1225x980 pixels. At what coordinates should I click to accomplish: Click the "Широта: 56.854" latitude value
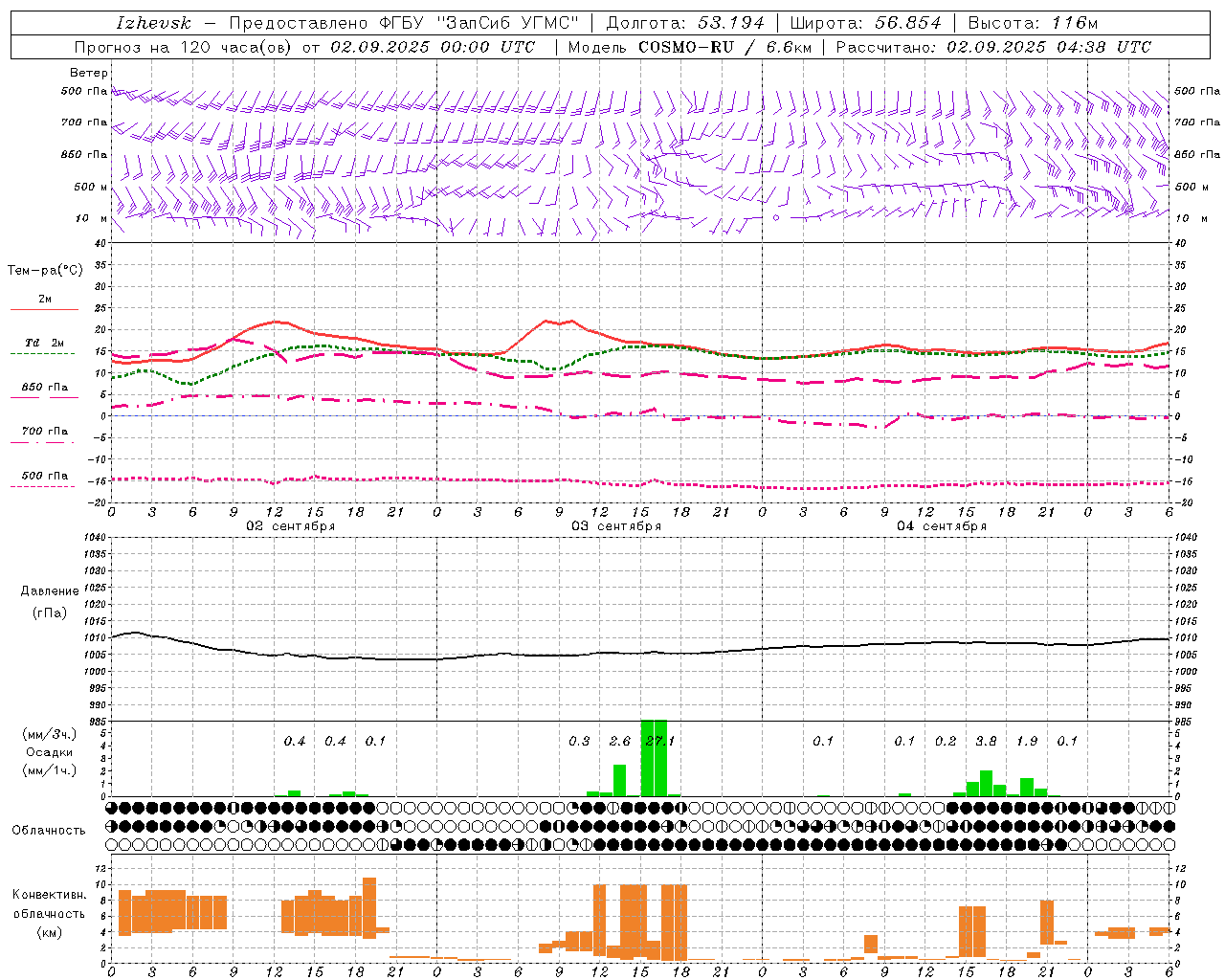click(x=866, y=23)
